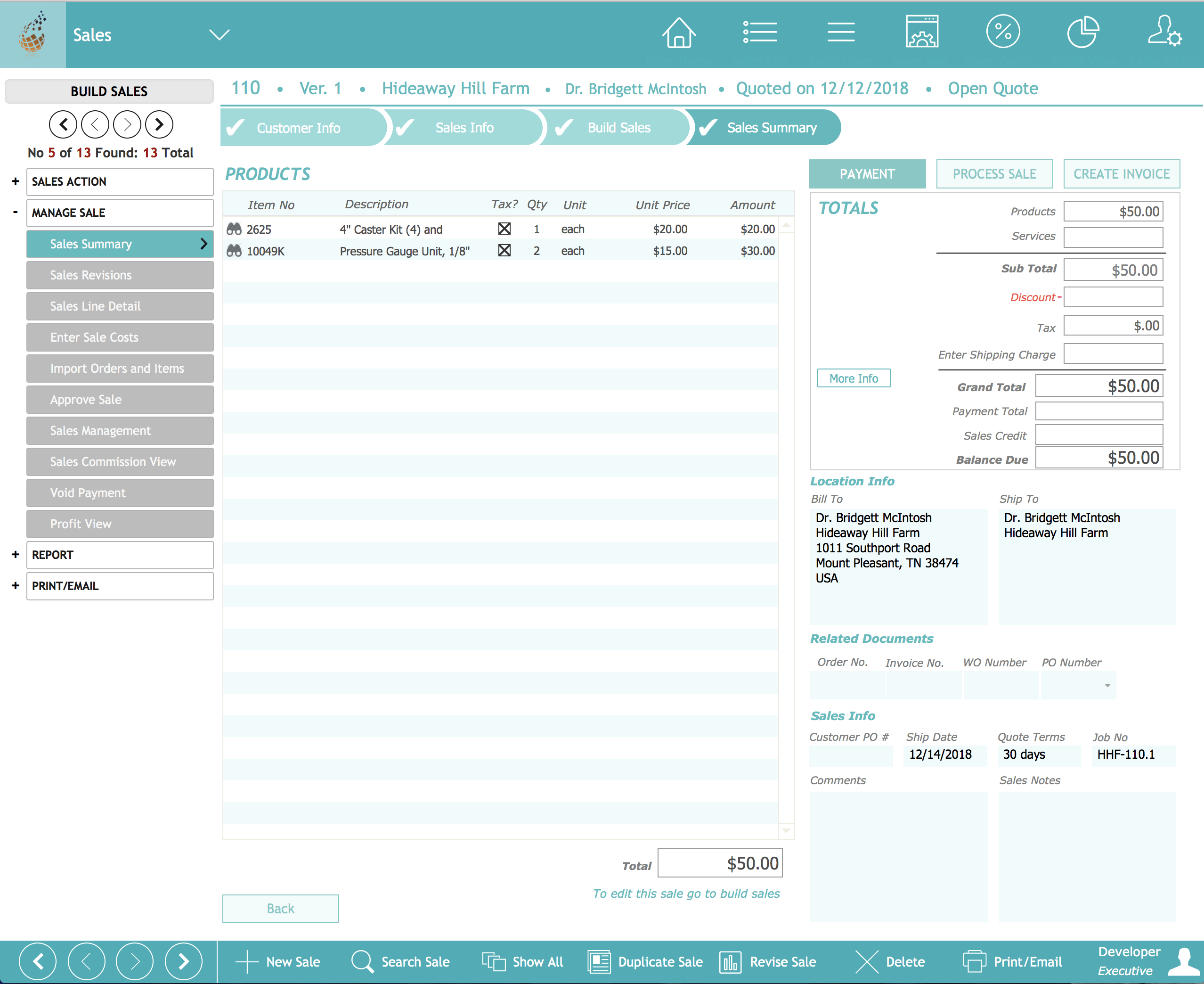Click the Sales Notes text area
The height and width of the screenshot is (984, 1204).
click(x=1087, y=856)
